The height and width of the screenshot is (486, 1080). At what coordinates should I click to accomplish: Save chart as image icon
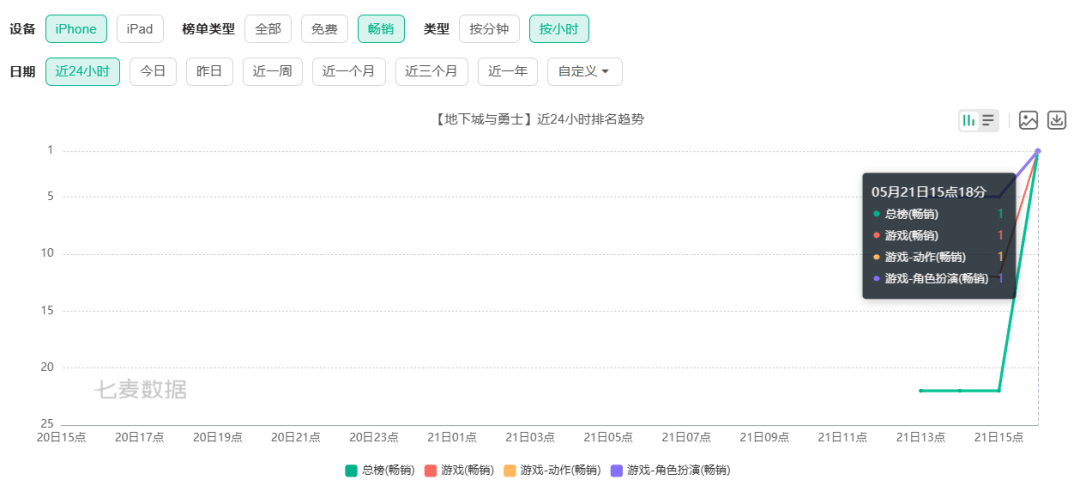pyautogui.click(x=1028, y=120)
